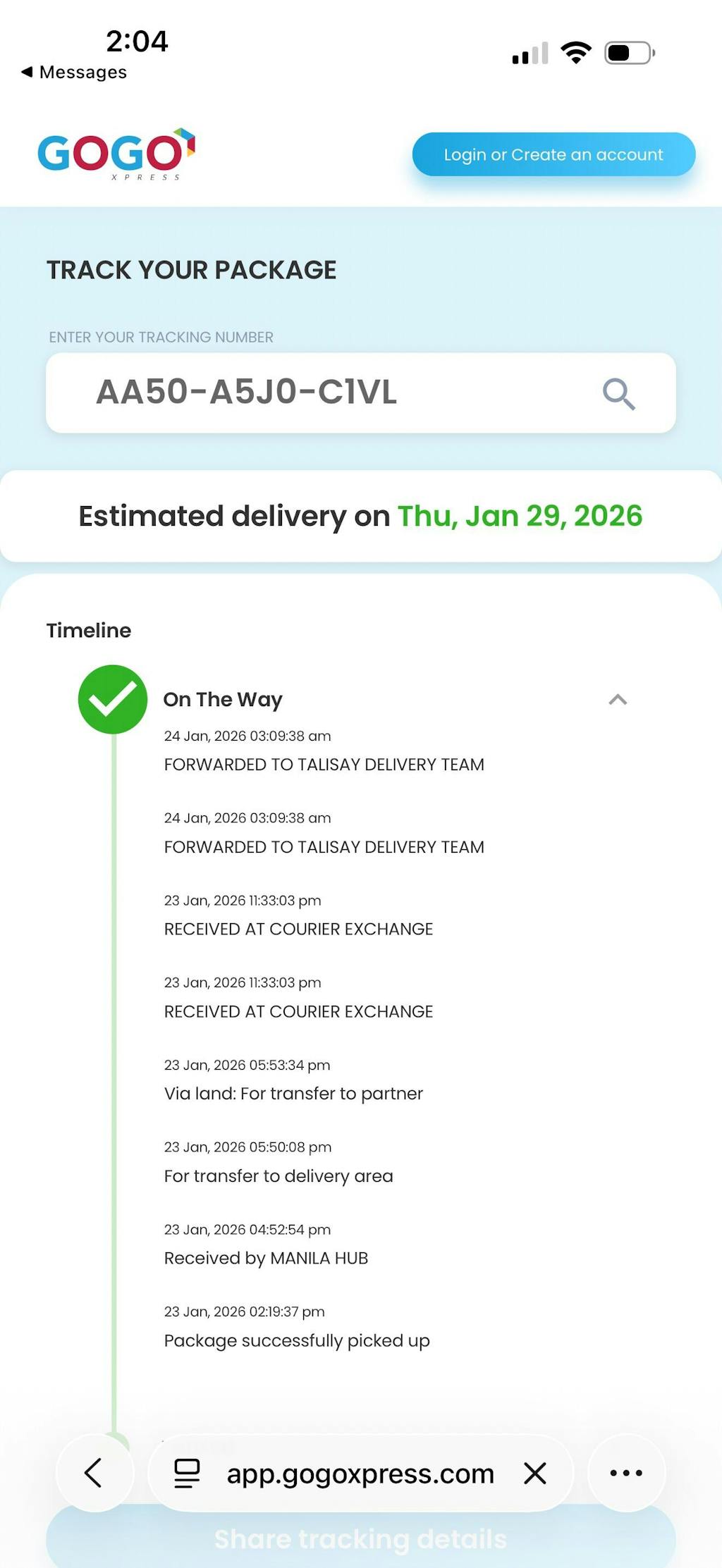This screenshot has height=1568, width=722.
Task: Tap the Wi-Fi status icon
Action: tap(576, 53)
